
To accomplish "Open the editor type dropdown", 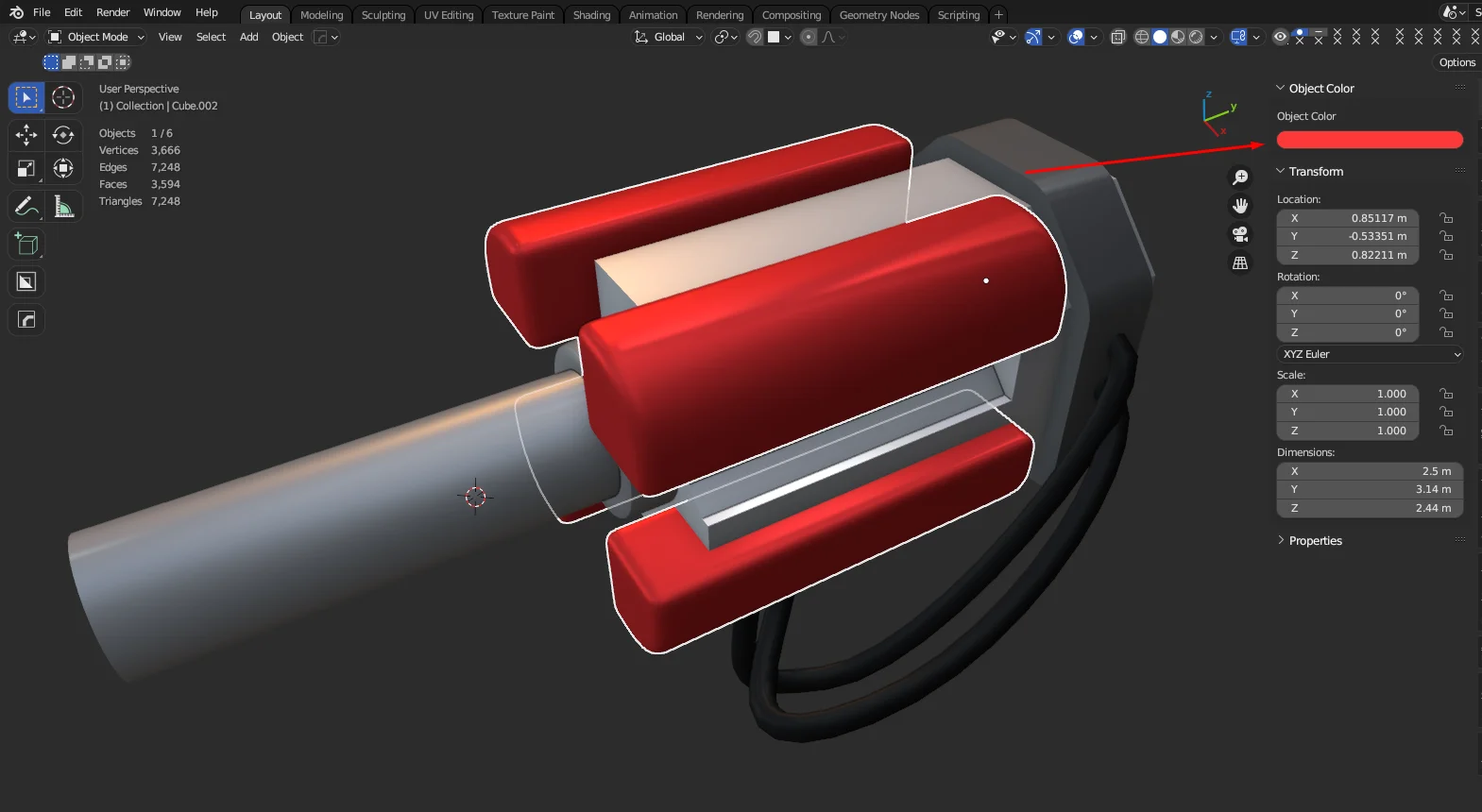I will [23, 37].
